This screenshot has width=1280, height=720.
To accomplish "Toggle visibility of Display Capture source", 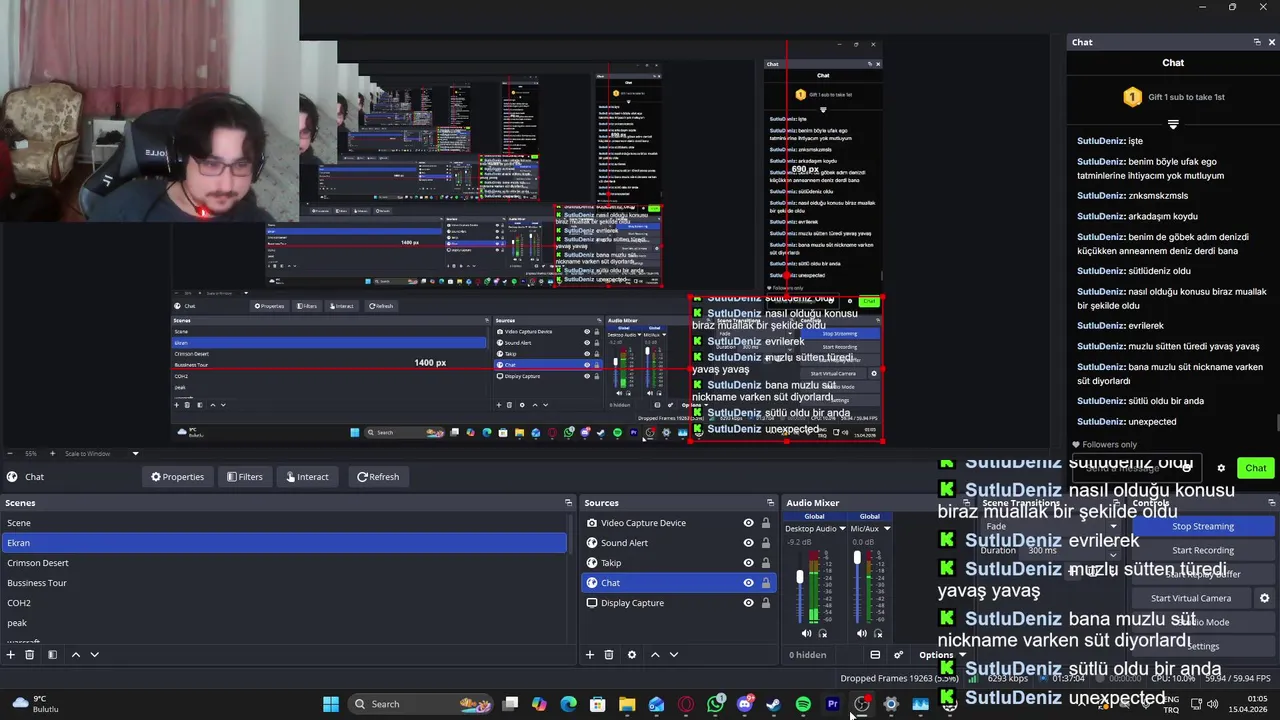I will (748, 603).
